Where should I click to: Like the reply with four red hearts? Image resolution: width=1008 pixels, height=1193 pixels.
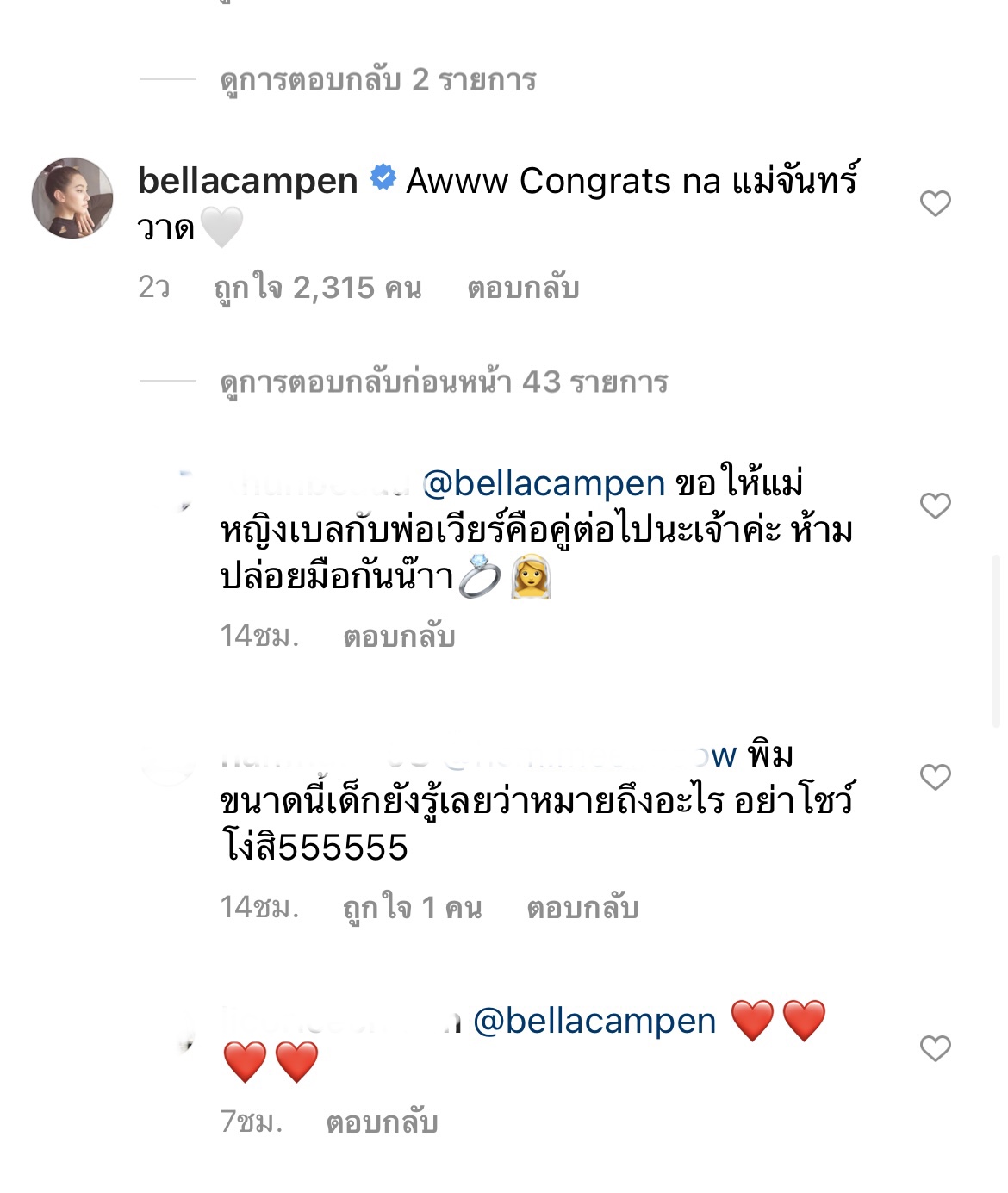tap(935, 1047)
